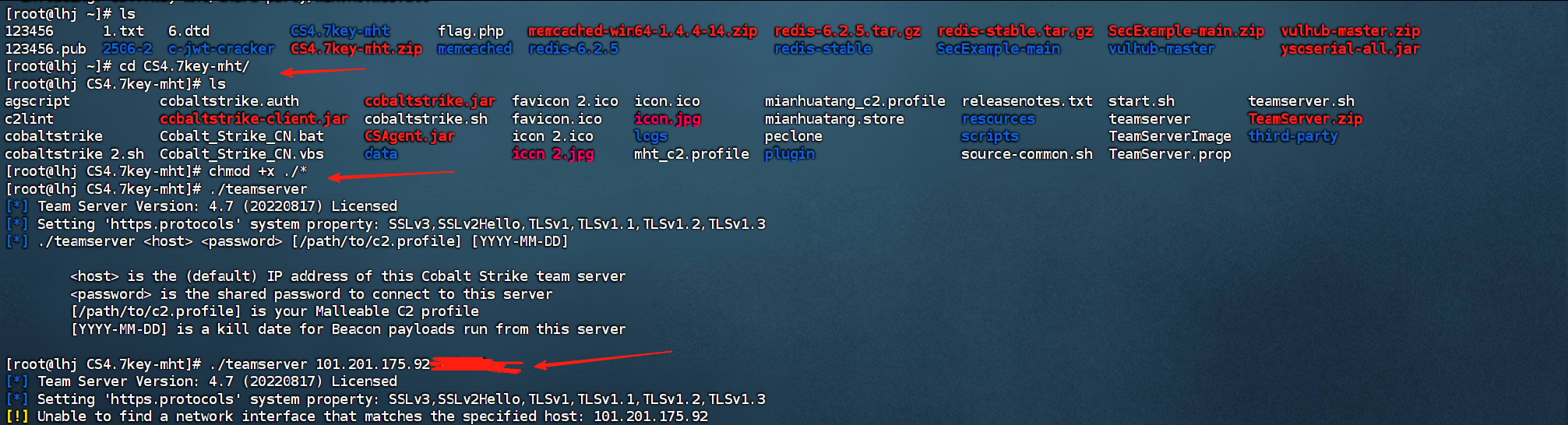Screen dimensions: 1568x425
Task: Click the SecExample-main.zip archive name
Action: [x=1186, y=31]
